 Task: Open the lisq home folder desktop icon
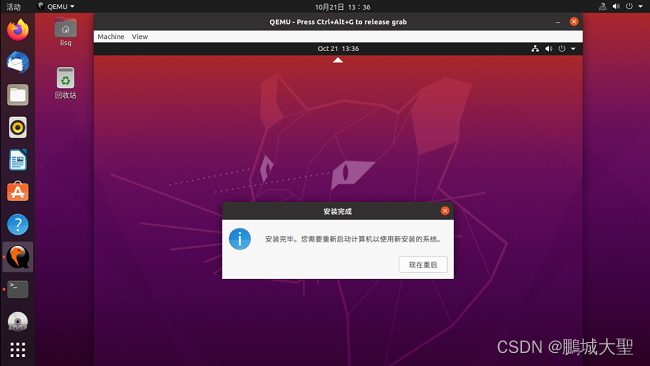pos(65,32)
